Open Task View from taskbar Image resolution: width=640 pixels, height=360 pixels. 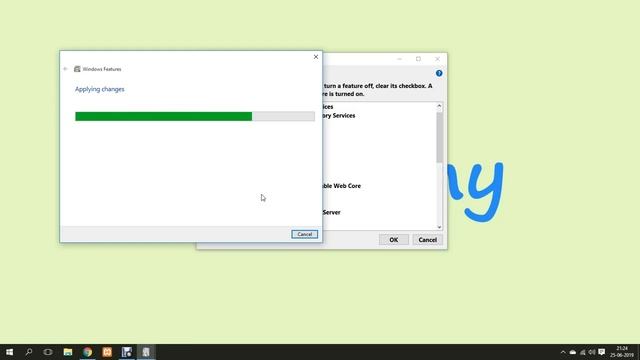[48, 352]
